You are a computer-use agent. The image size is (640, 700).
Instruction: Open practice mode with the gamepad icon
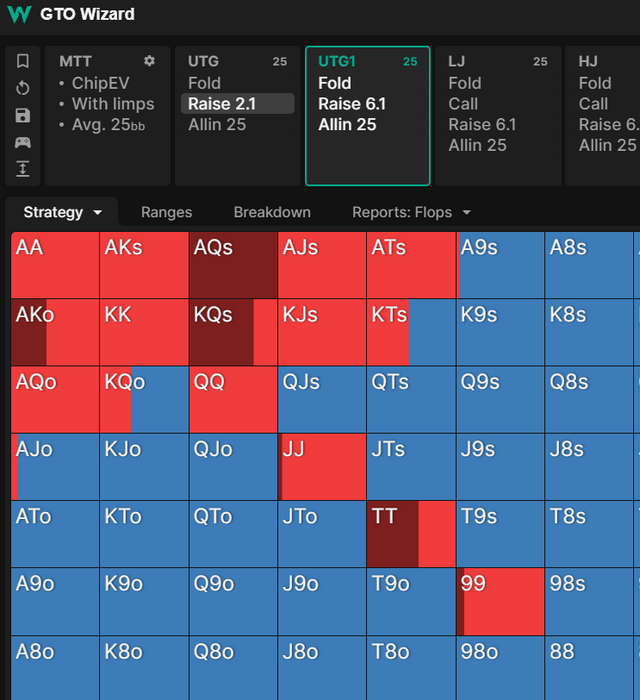click(x=23, y=142)
